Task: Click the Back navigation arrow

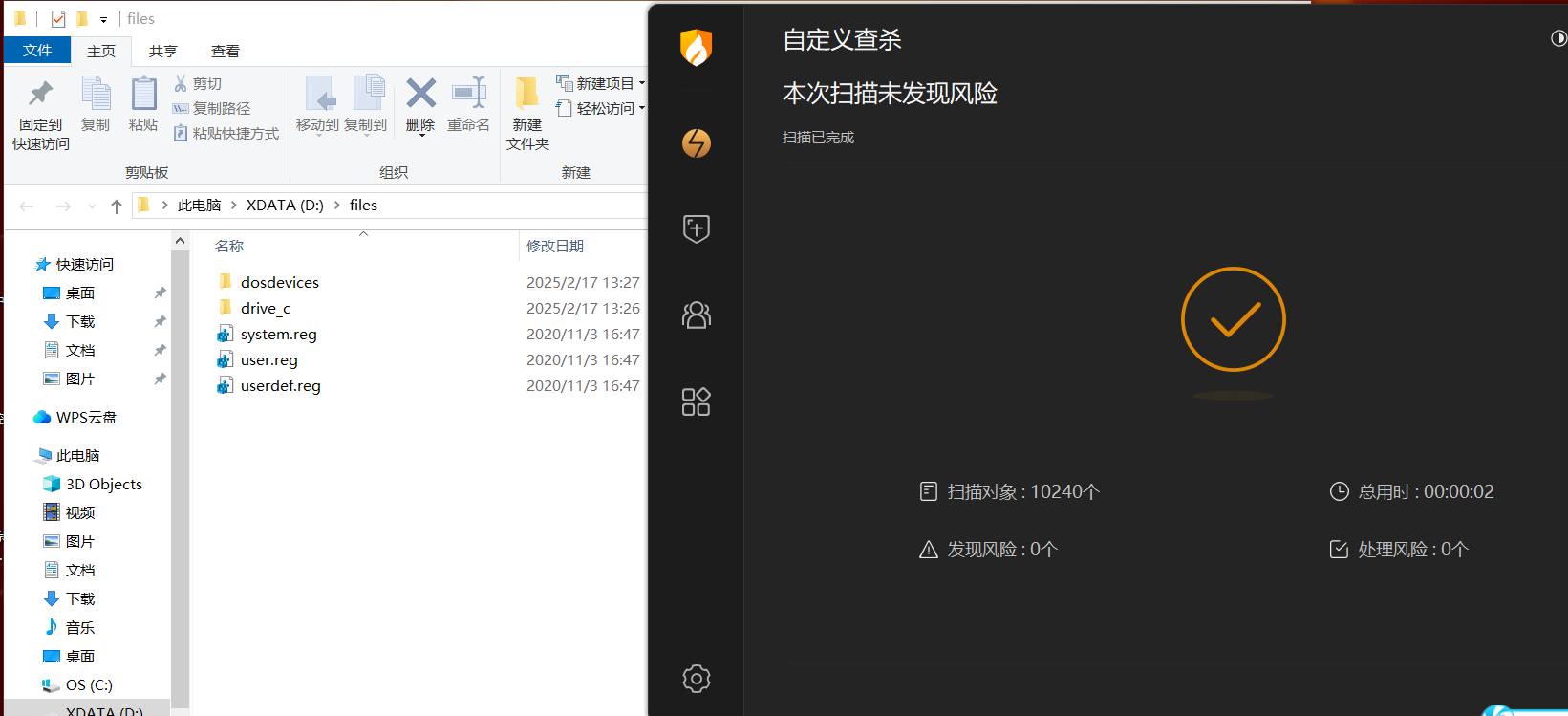Action: point(27,206)
